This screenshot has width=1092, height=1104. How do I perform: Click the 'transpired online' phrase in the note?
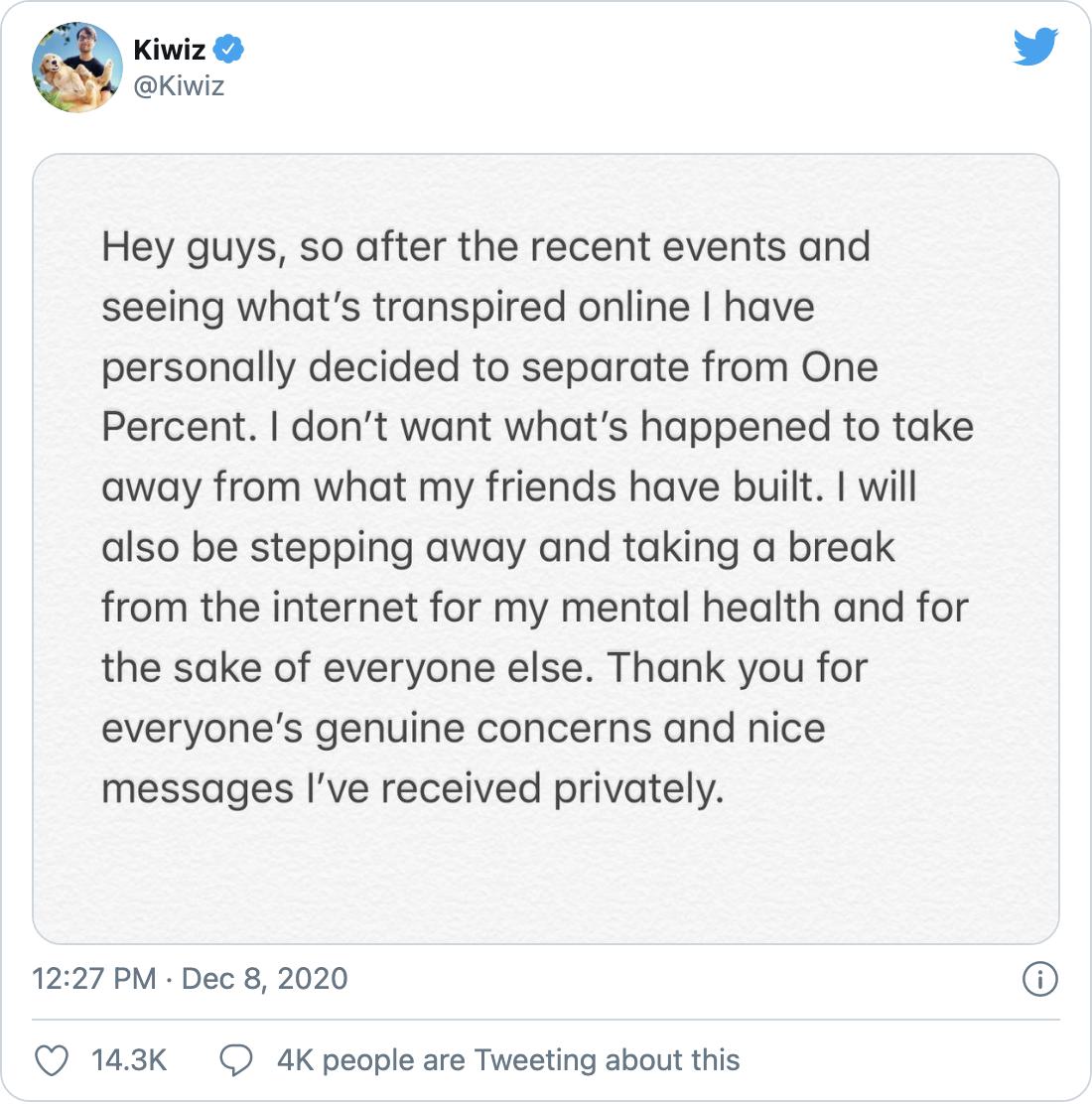[531, 309]
